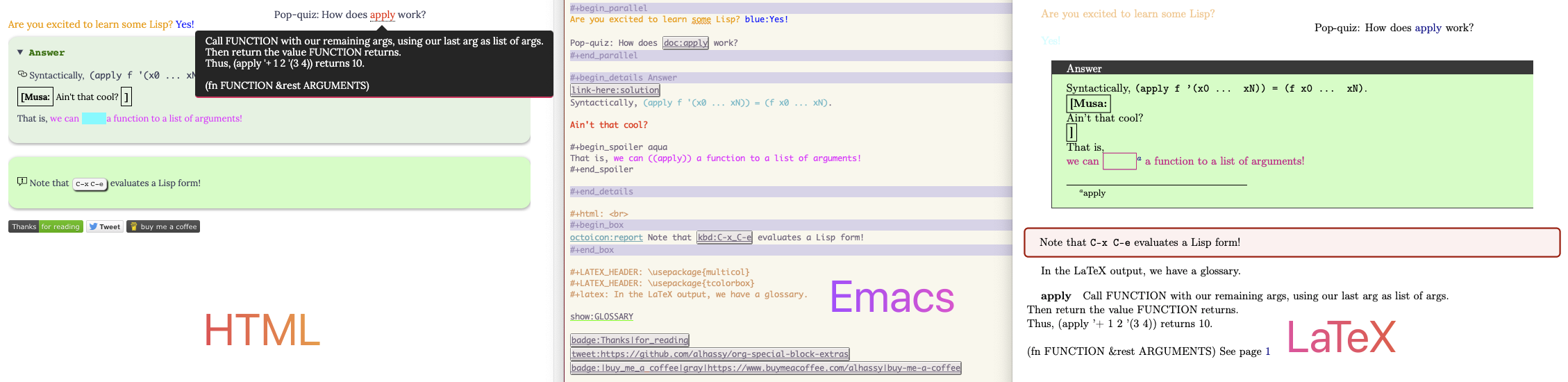This screenshot has height=382, width=1568.
Task: Click the blue 'Yes!' text in HTML view
Action: pyautogui.click(x=185, y=24)
